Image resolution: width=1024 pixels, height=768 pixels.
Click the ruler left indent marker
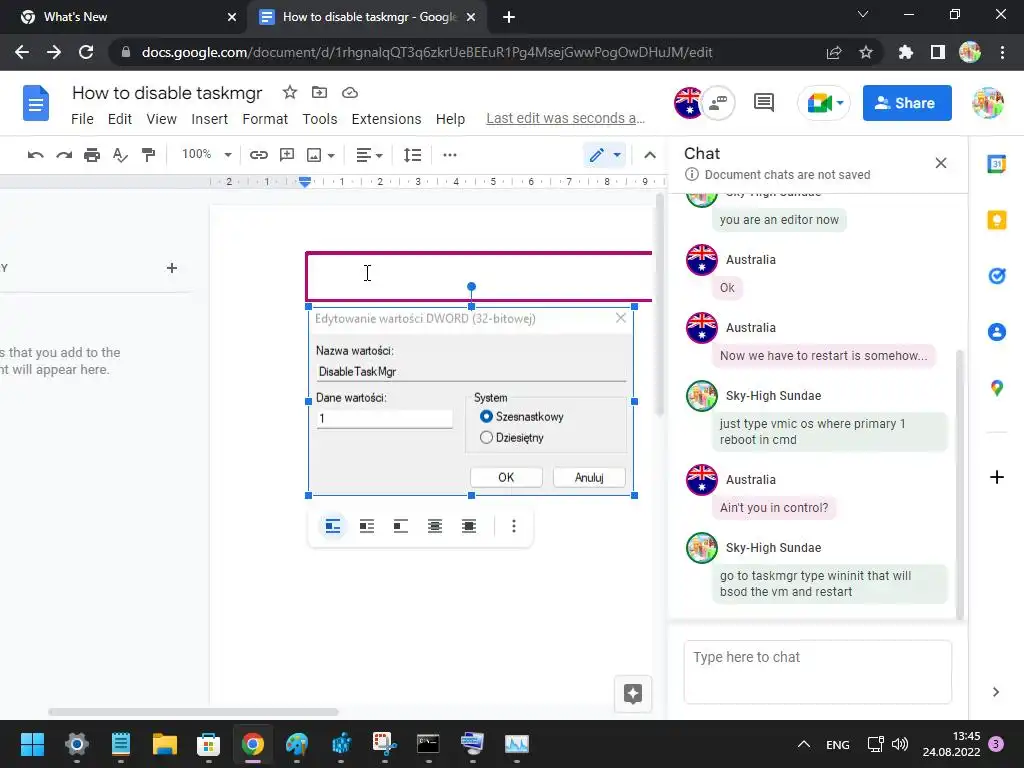pos(305,182)
